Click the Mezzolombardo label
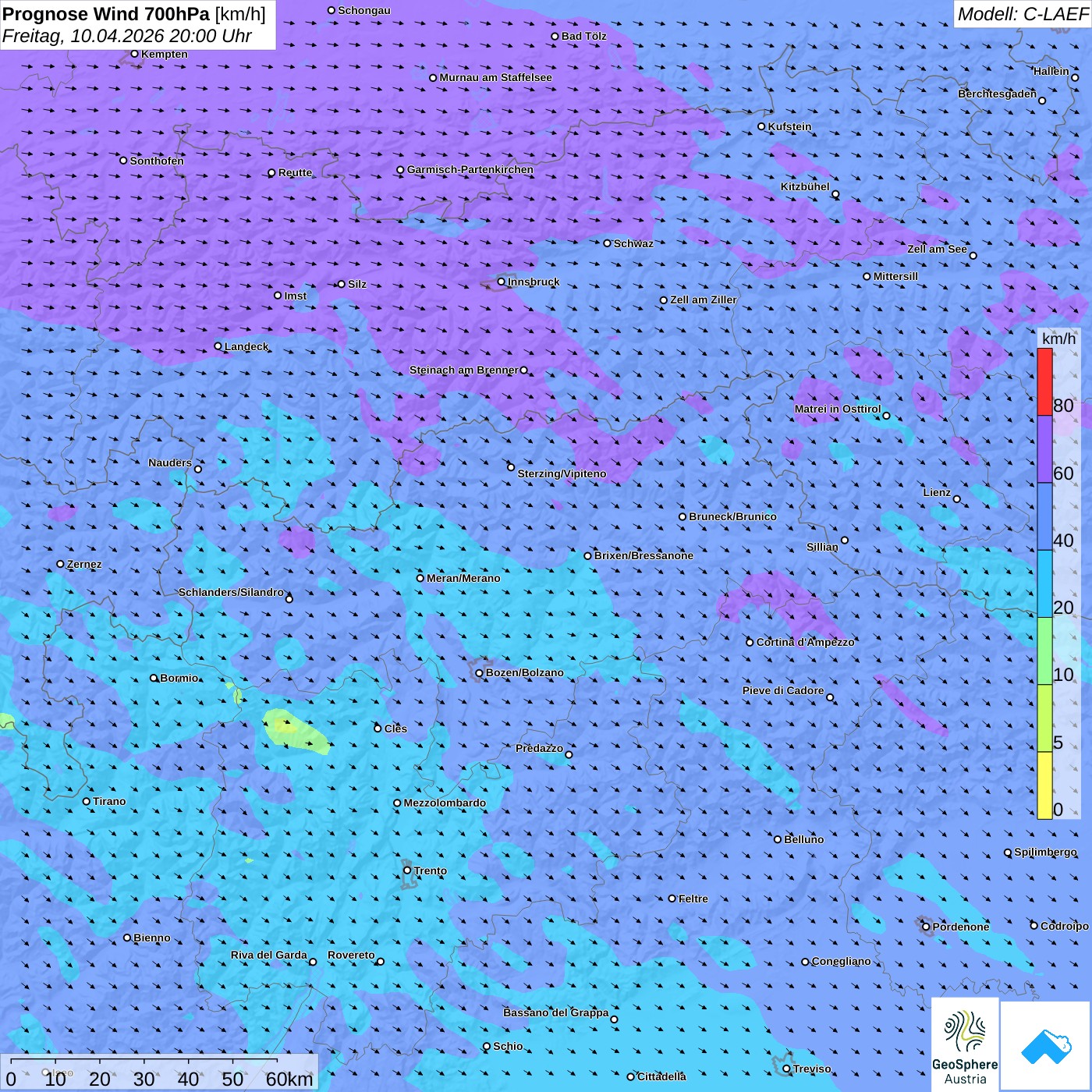The width and height of the screenshot is (1092, 1092). pos(445,803)
